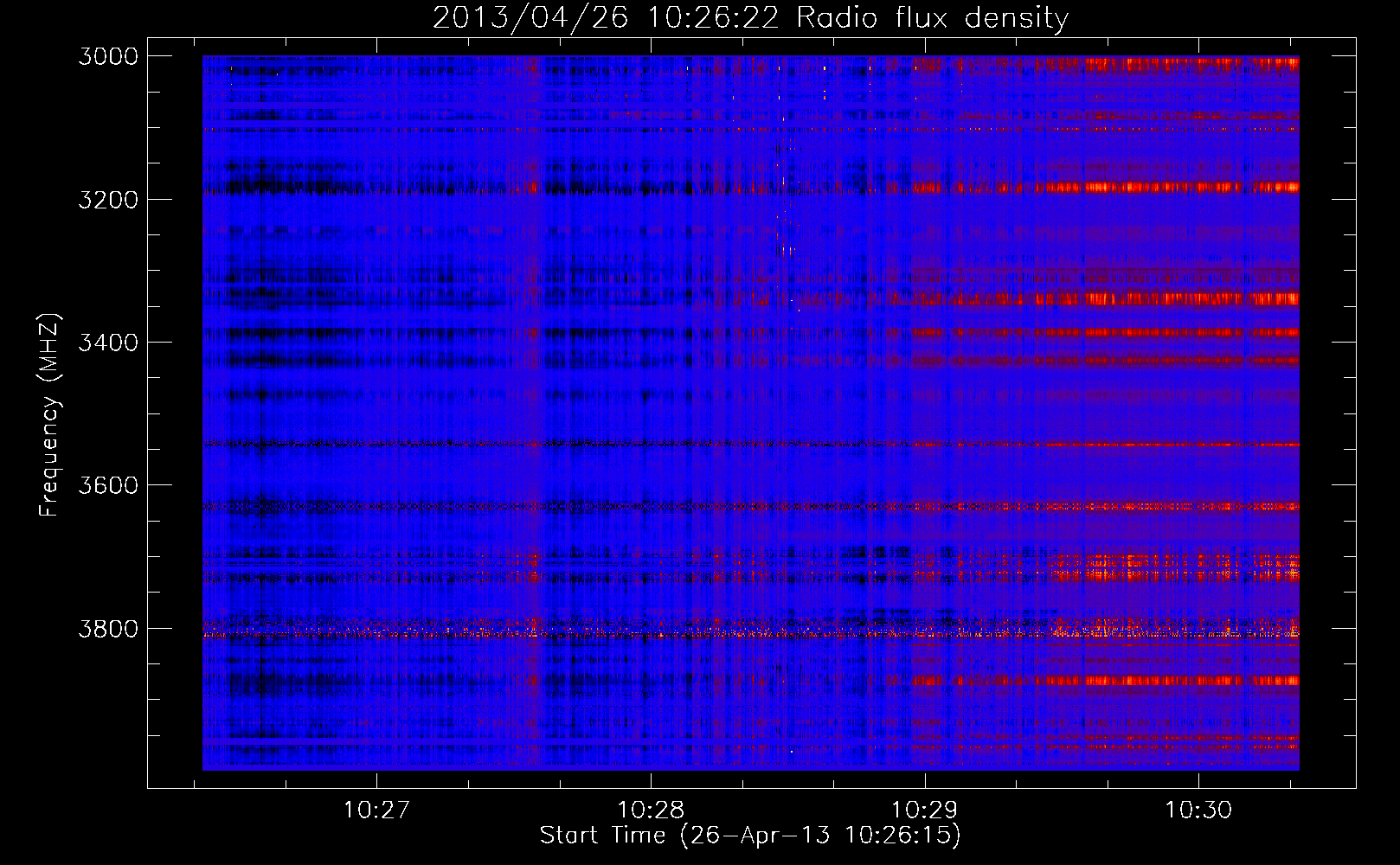Click the '3800' frequency axis label
The width and height of the screenshot is (1400, 865).
coord(108,629)
